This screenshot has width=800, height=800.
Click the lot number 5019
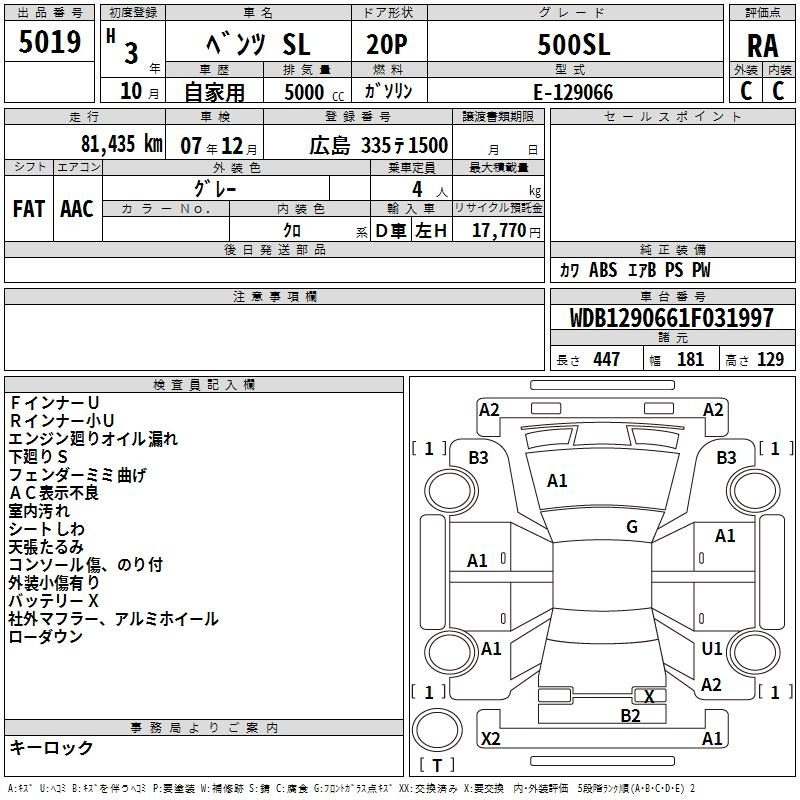coord(50,42)
